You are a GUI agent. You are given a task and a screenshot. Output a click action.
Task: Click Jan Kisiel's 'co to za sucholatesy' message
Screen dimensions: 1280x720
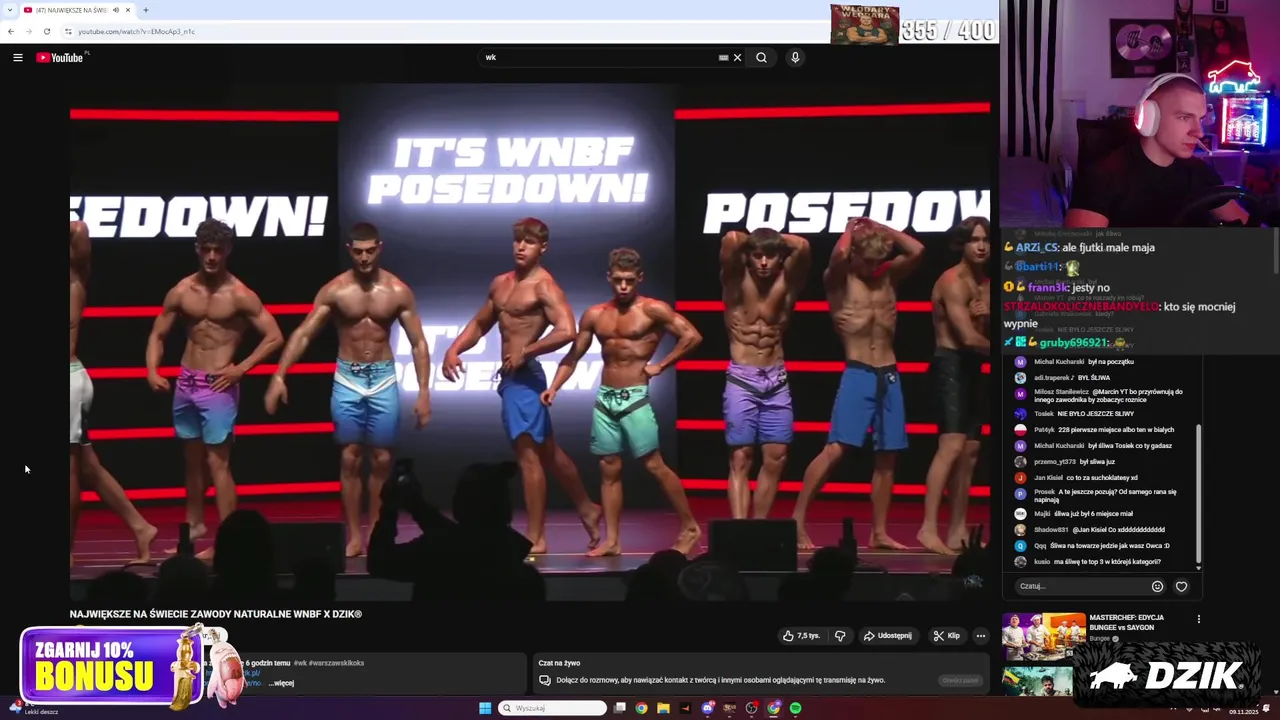tap(1085, 478)
